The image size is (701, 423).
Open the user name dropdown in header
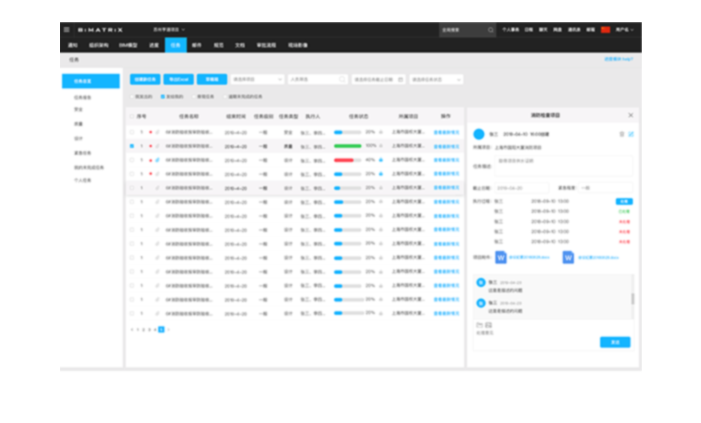click(x=625, y=30)
